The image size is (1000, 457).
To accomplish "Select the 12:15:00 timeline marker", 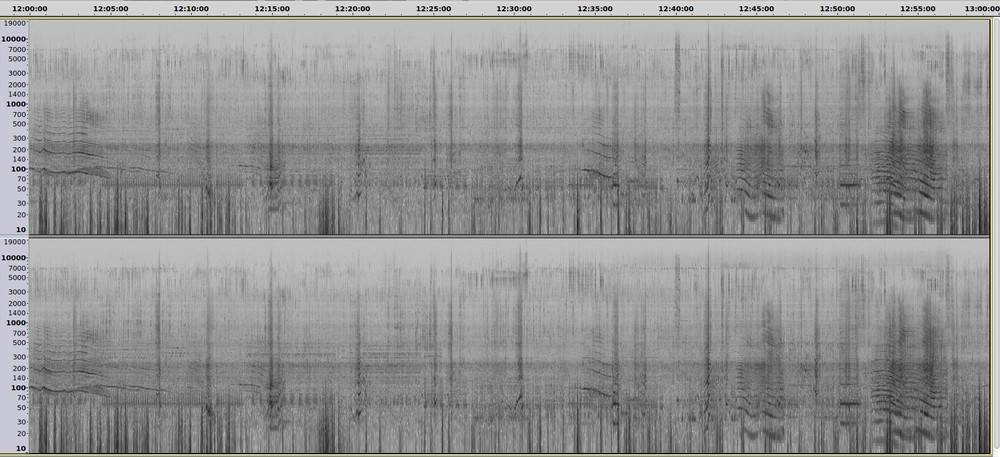I will pyautogui.click(x=272, y=8).
